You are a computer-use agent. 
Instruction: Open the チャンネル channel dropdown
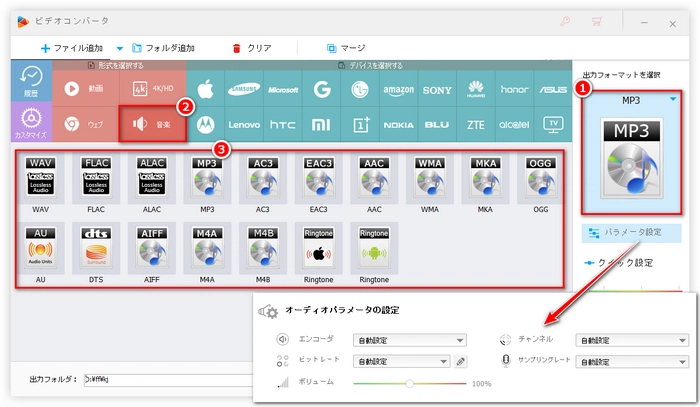click(x=632, y=340)
